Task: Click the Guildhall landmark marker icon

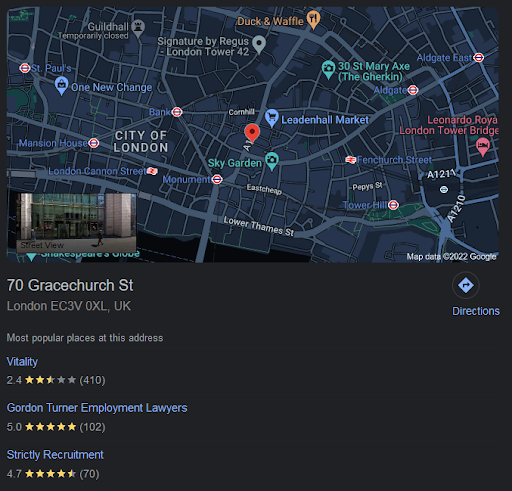Action: pos(138,28)
